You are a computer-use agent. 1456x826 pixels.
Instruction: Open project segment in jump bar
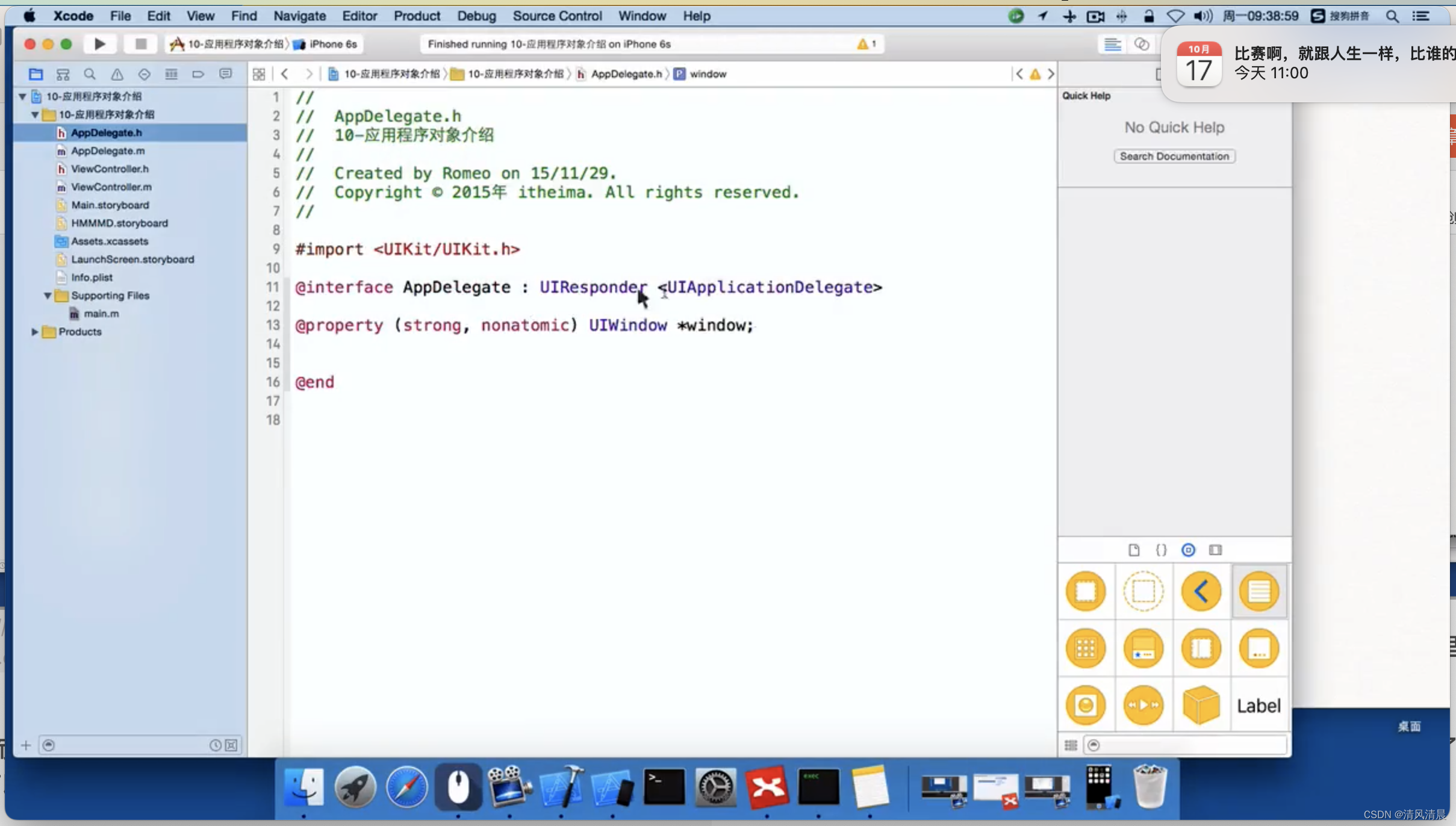pyautogui.click(x=384, y=74)
